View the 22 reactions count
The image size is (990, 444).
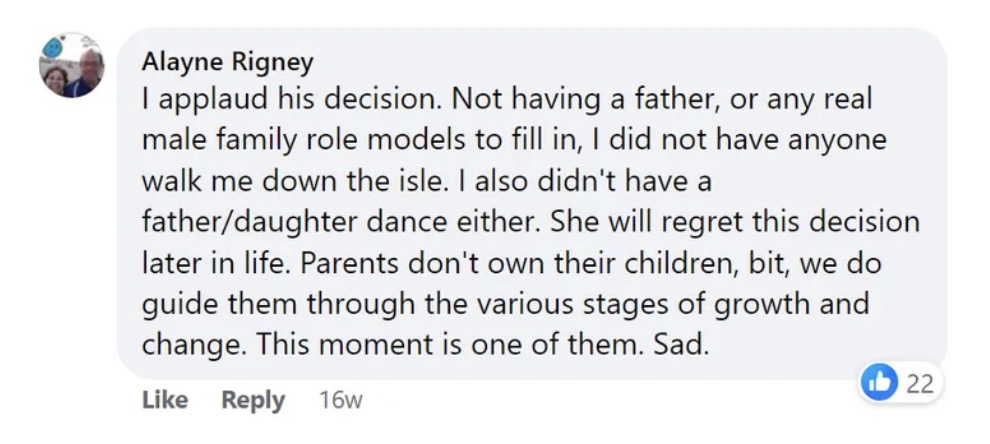pyautogui.click(x=919, y=383)
